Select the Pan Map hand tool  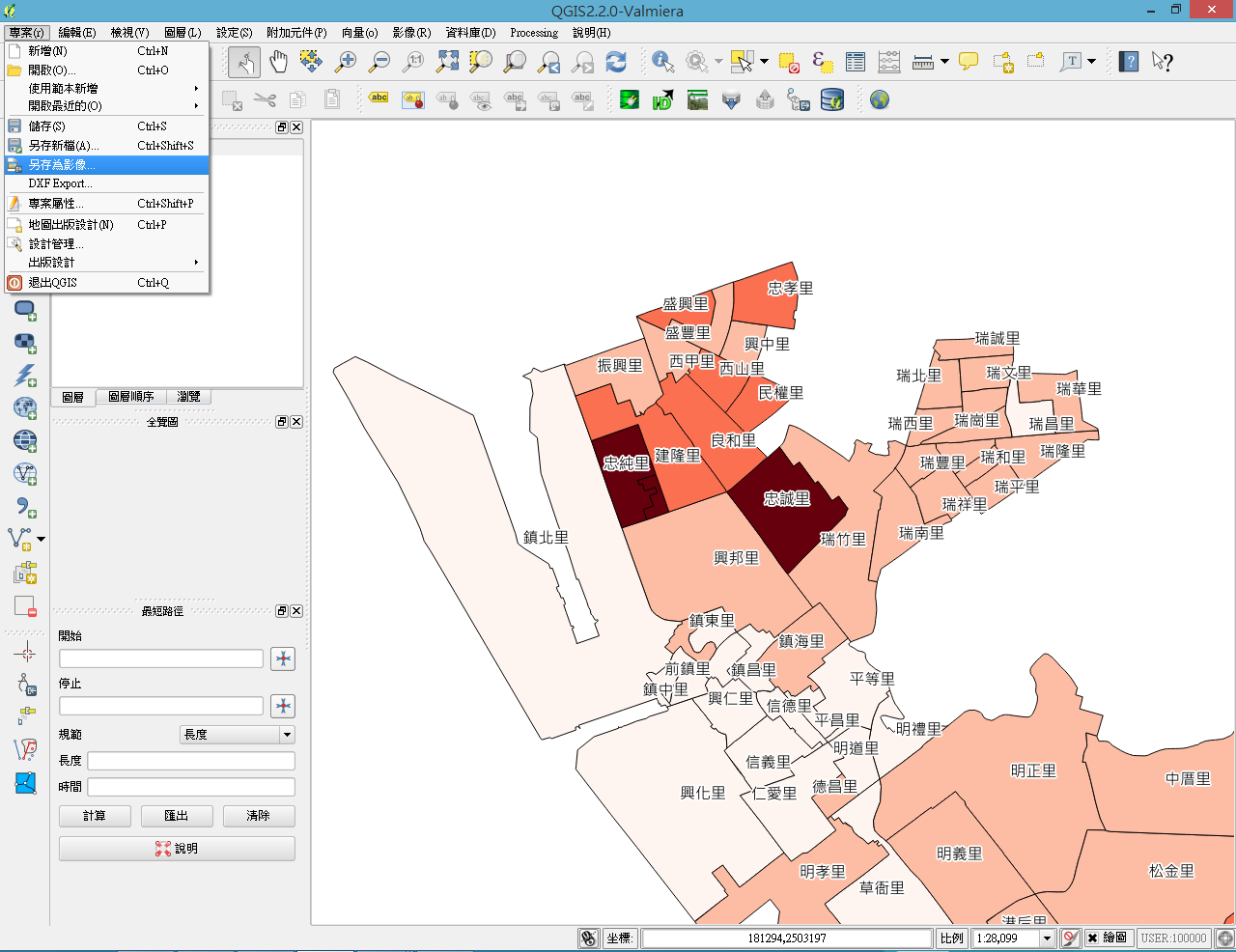(279, 62)
